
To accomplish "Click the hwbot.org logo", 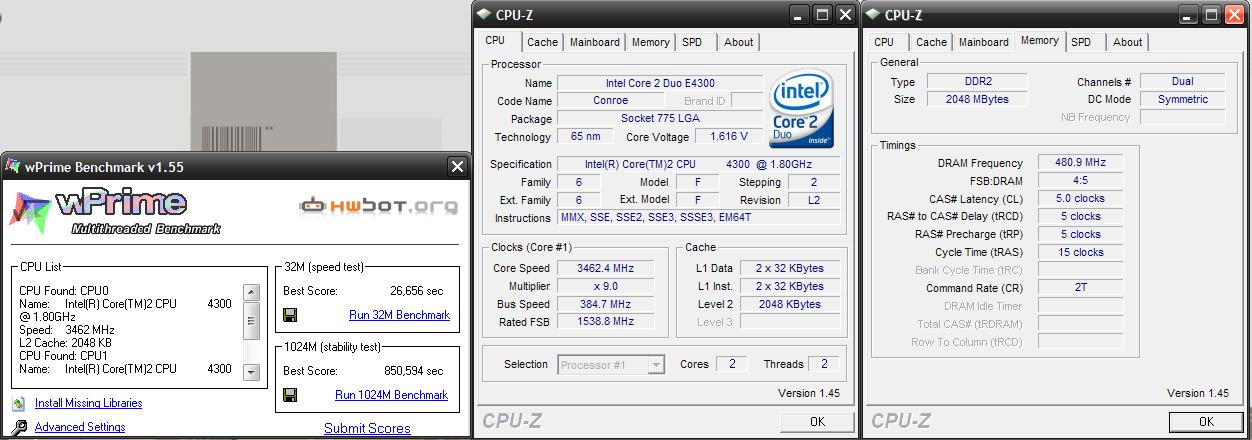I will (x=380, y=207).
